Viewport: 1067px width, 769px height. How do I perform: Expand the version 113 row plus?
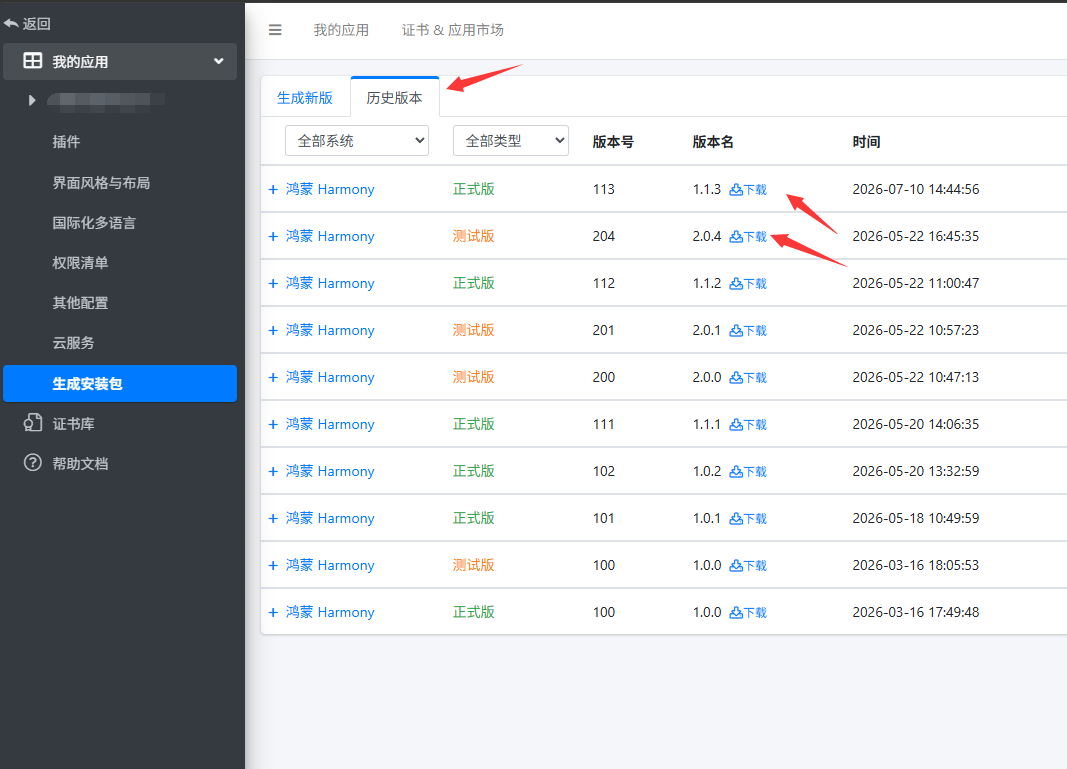[273, 189]
